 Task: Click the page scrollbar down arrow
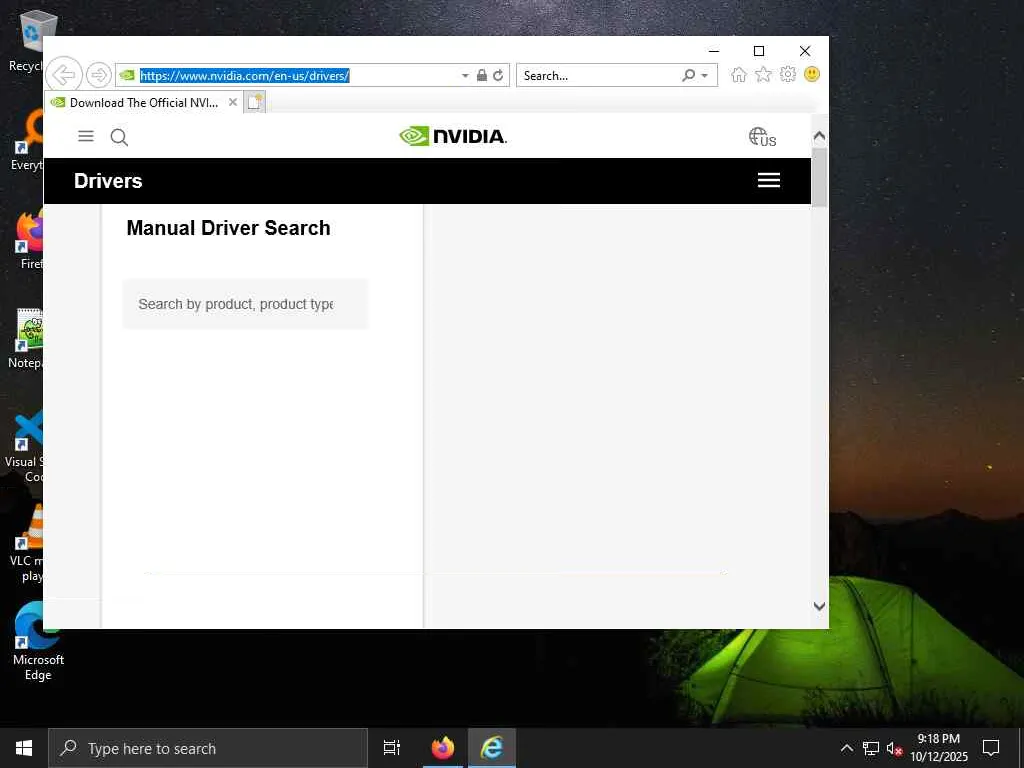pos(819,606)
